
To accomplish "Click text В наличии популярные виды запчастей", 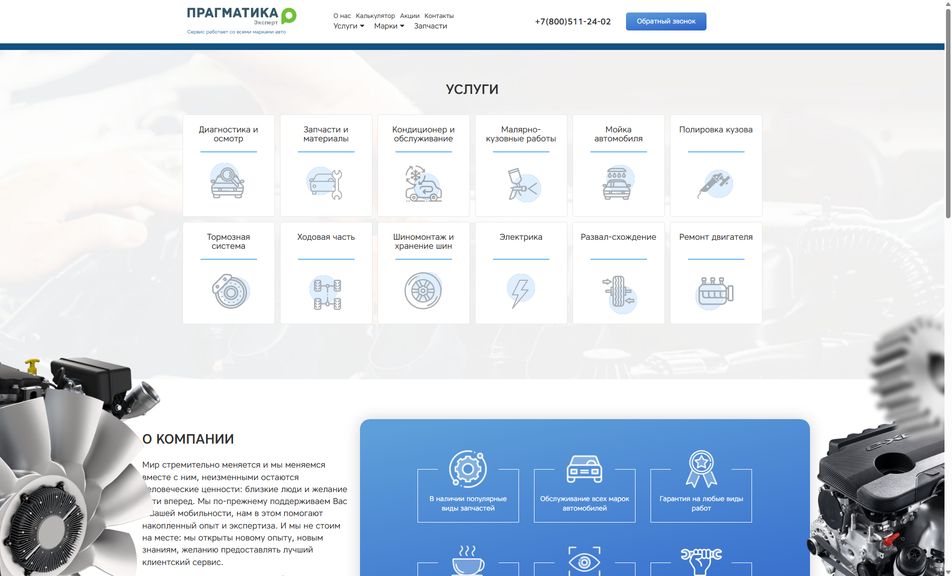I will [x=468, y=503].
